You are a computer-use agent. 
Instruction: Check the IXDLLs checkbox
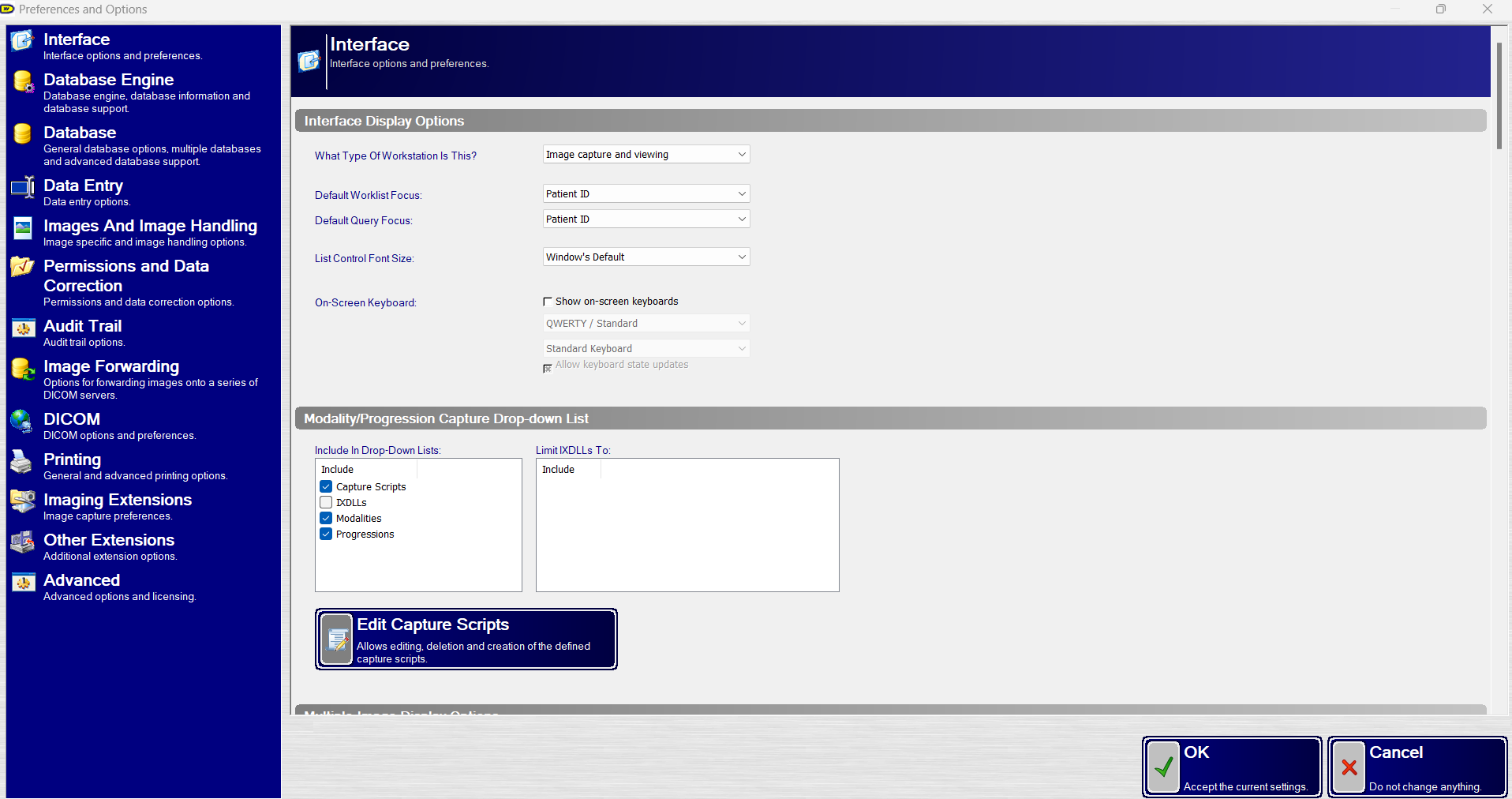pyautogui.click(x=326, y=502)
